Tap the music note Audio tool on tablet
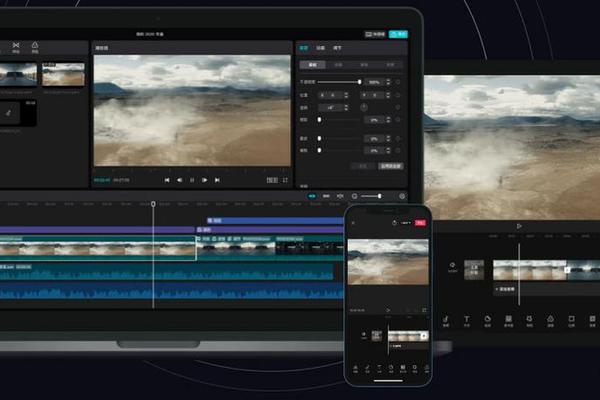The width and height of the screenshot is (600, 400). tap(446, 321)
